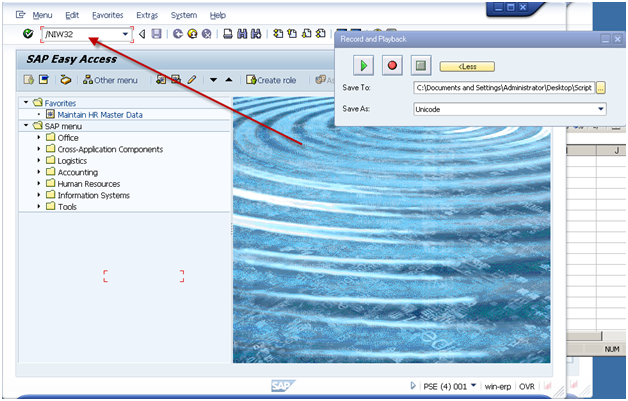The image size is (628, 401).
Task: Minimize the Record and Playback window
Action: pyautogui.click(x=605, y=39)
